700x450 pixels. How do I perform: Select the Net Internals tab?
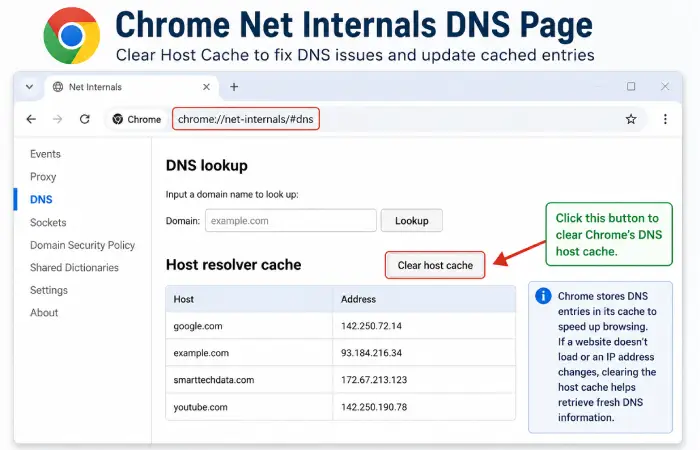click(131, 87)
